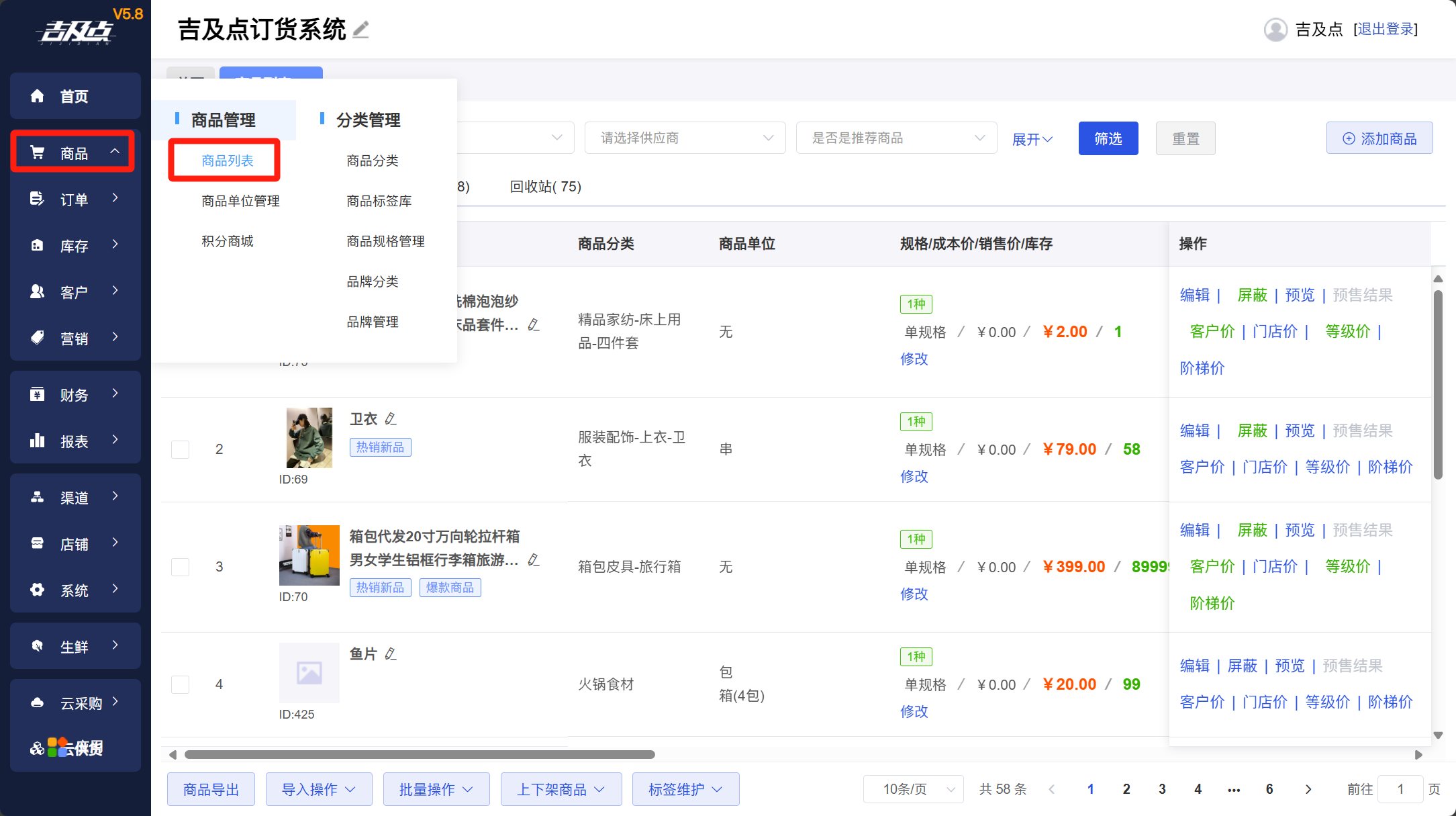The height and width of the screenshot is (816, 1456).
Task: Open the 批量操作 dropdown at bottom
Action: pyautogui.click(x=436, y=789)
